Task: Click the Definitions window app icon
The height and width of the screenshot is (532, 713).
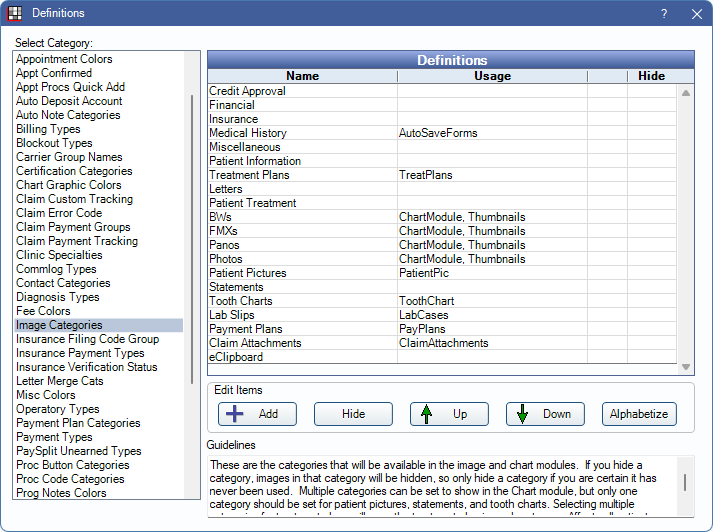Action: click(x=15, y=14)
